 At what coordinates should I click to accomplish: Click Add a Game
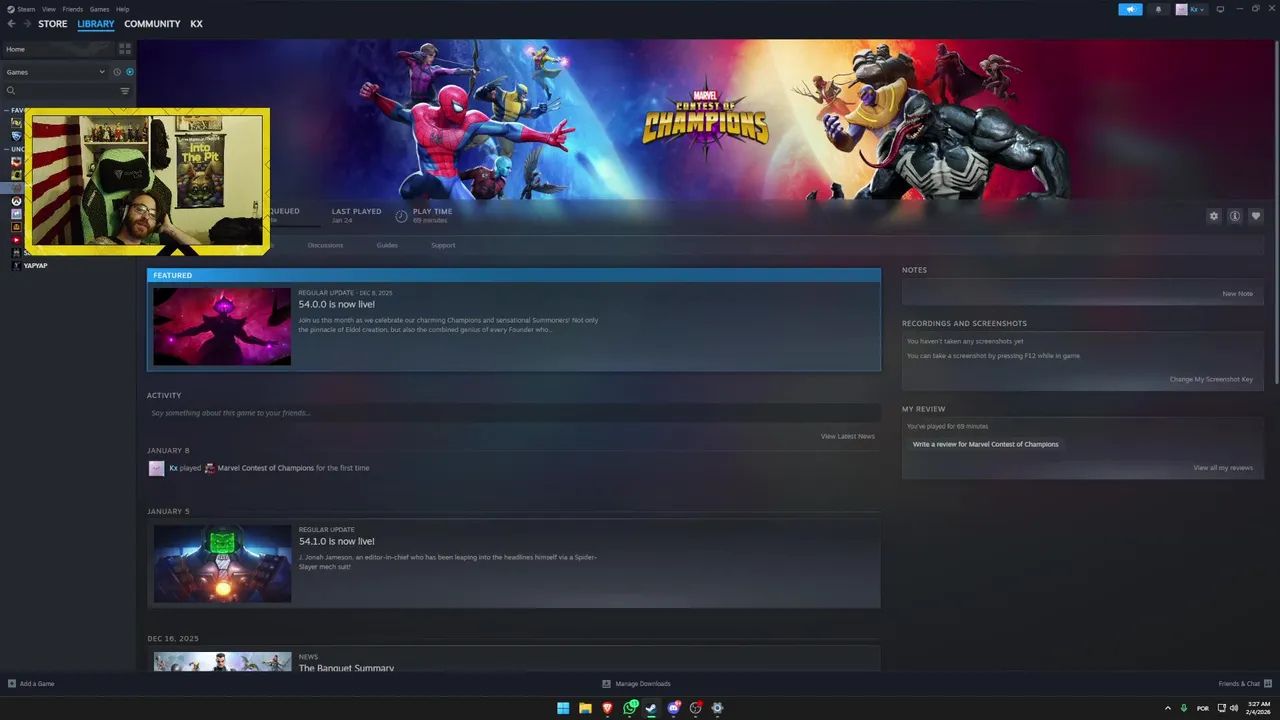click(x=31, y=684)
